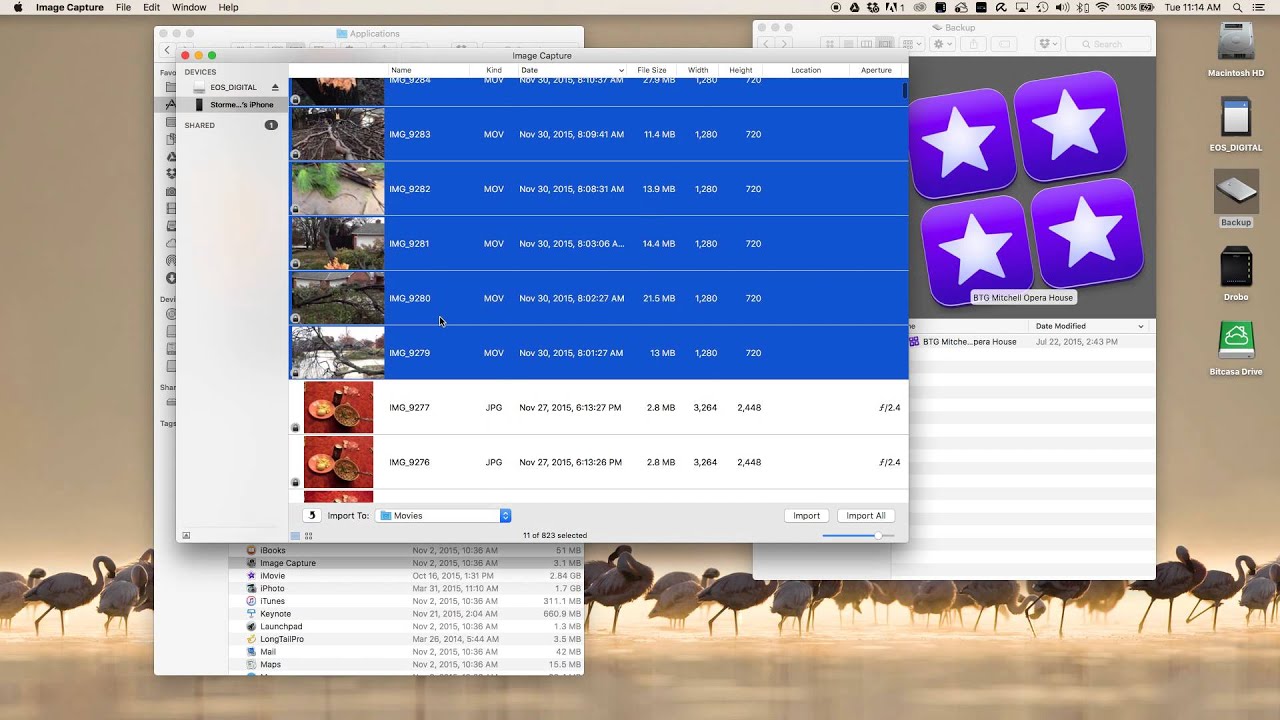The height and width of the screenshot is (720, 1280).
Task: Select Storme's iPhone in Devices sidebar
Action: click(x=232, y=105)
